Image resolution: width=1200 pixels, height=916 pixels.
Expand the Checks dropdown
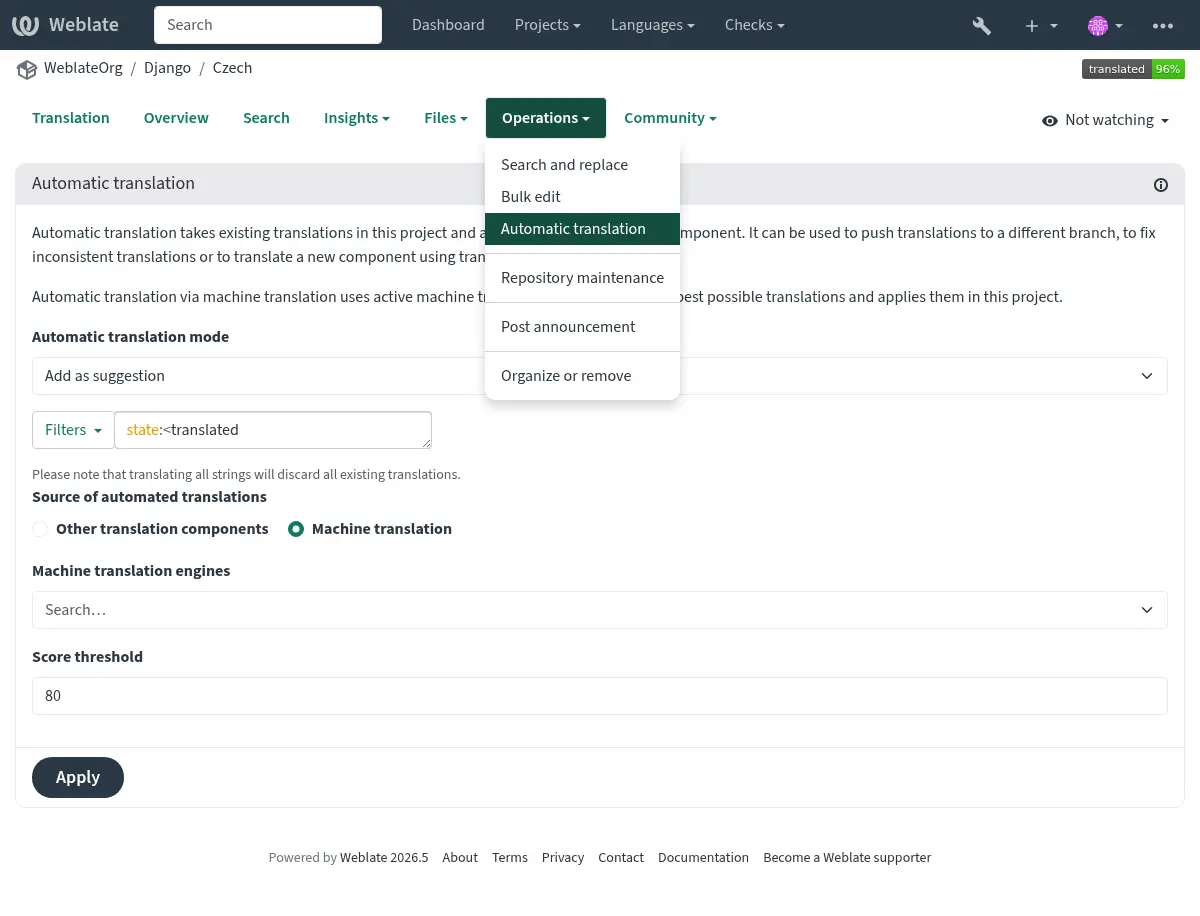pyautogui.click(x=754, y=25)
